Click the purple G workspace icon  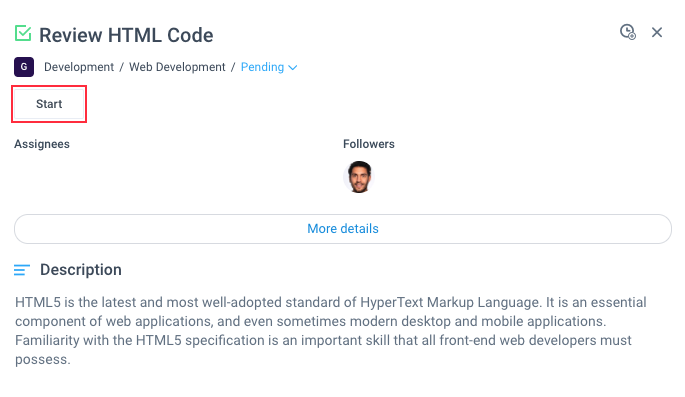(x=24, y=67)
